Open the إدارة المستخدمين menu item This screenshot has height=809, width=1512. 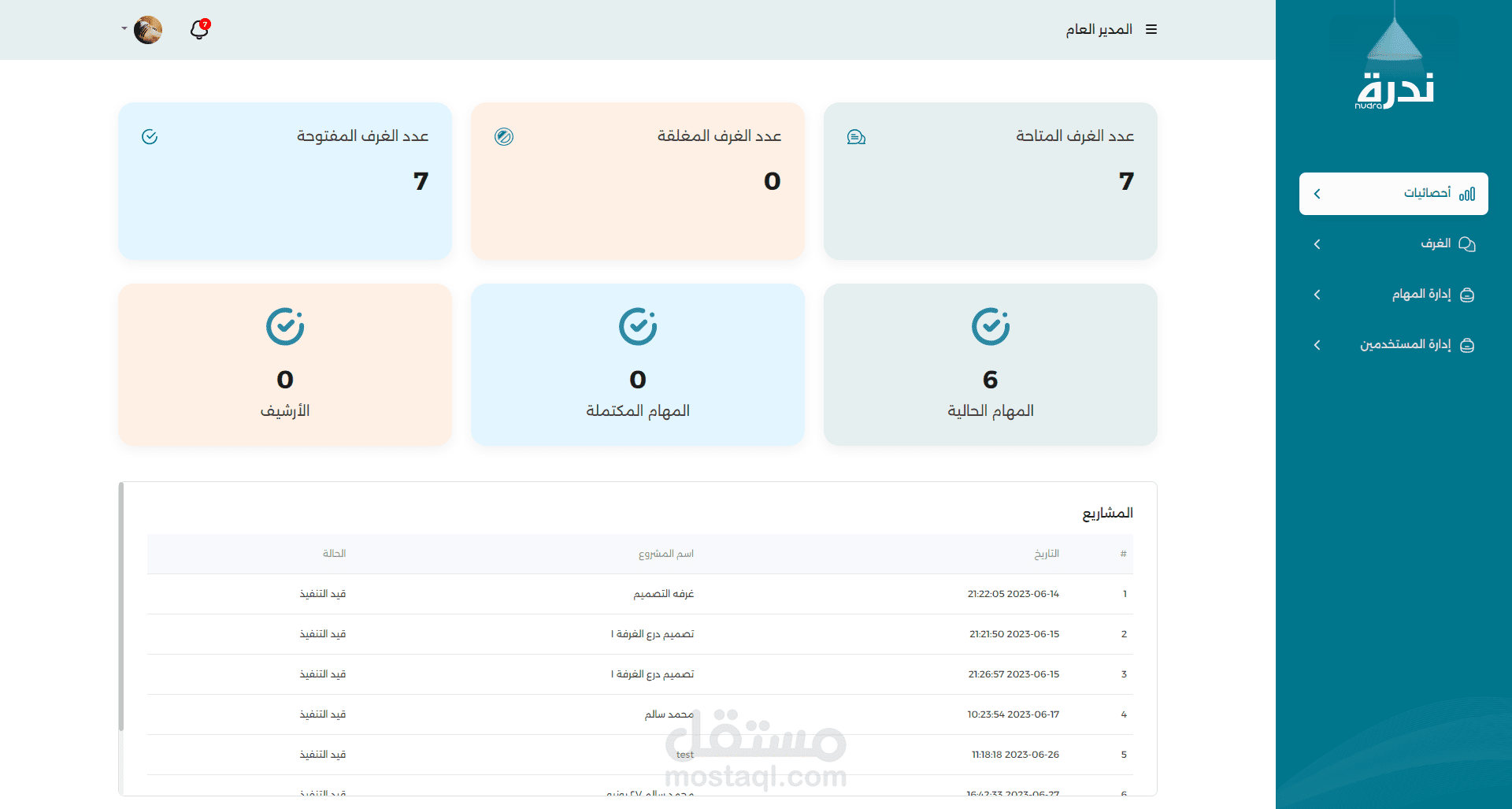point(1394,345)
